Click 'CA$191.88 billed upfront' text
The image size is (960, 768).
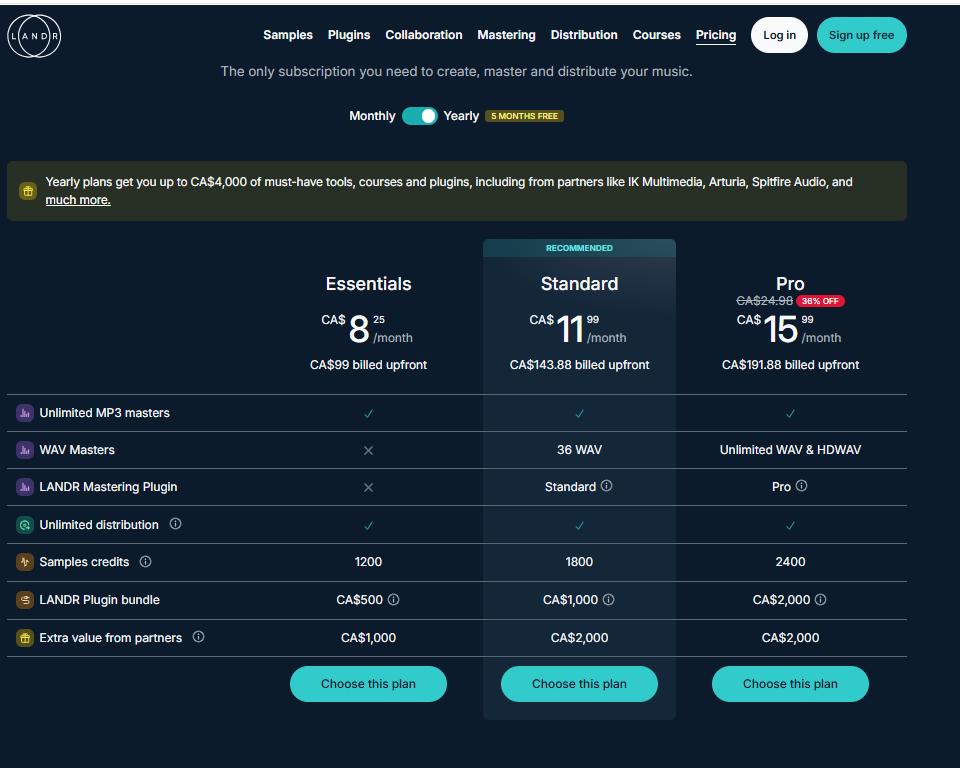coord(790,364)
